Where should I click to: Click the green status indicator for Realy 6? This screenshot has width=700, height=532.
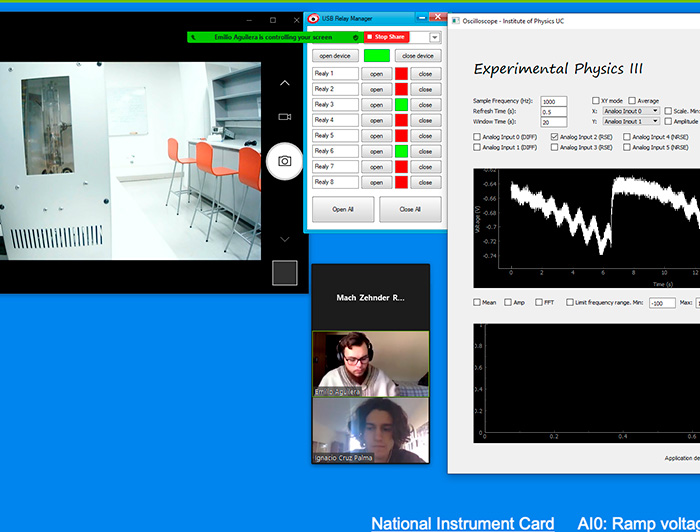tap(400, 151)
